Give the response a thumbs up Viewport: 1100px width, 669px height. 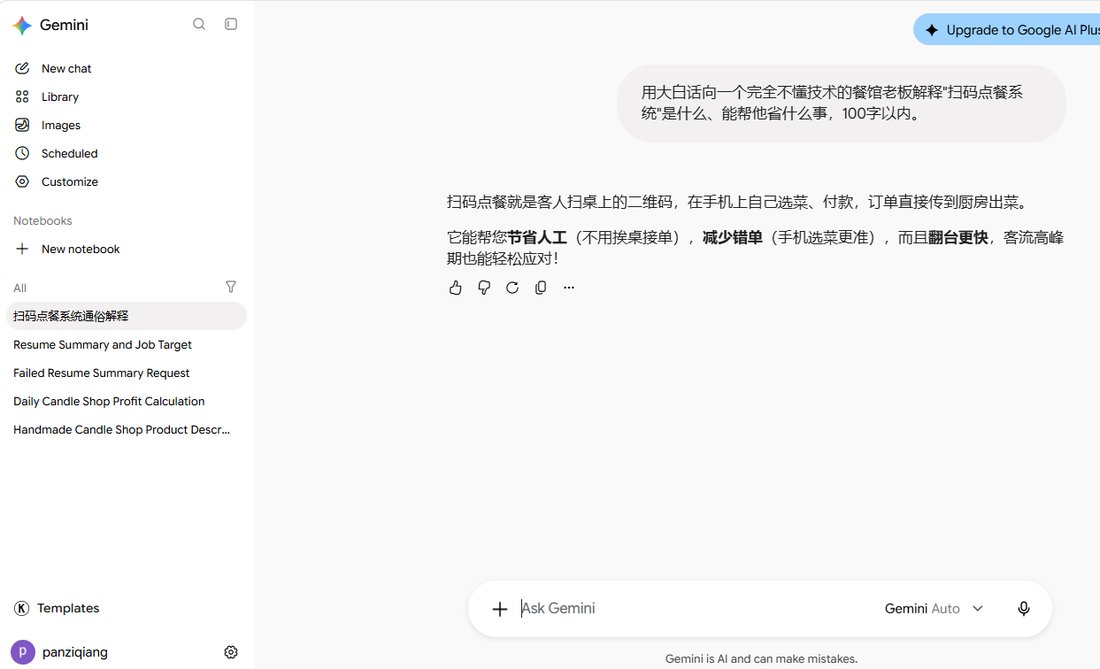(x=455, y=288)
